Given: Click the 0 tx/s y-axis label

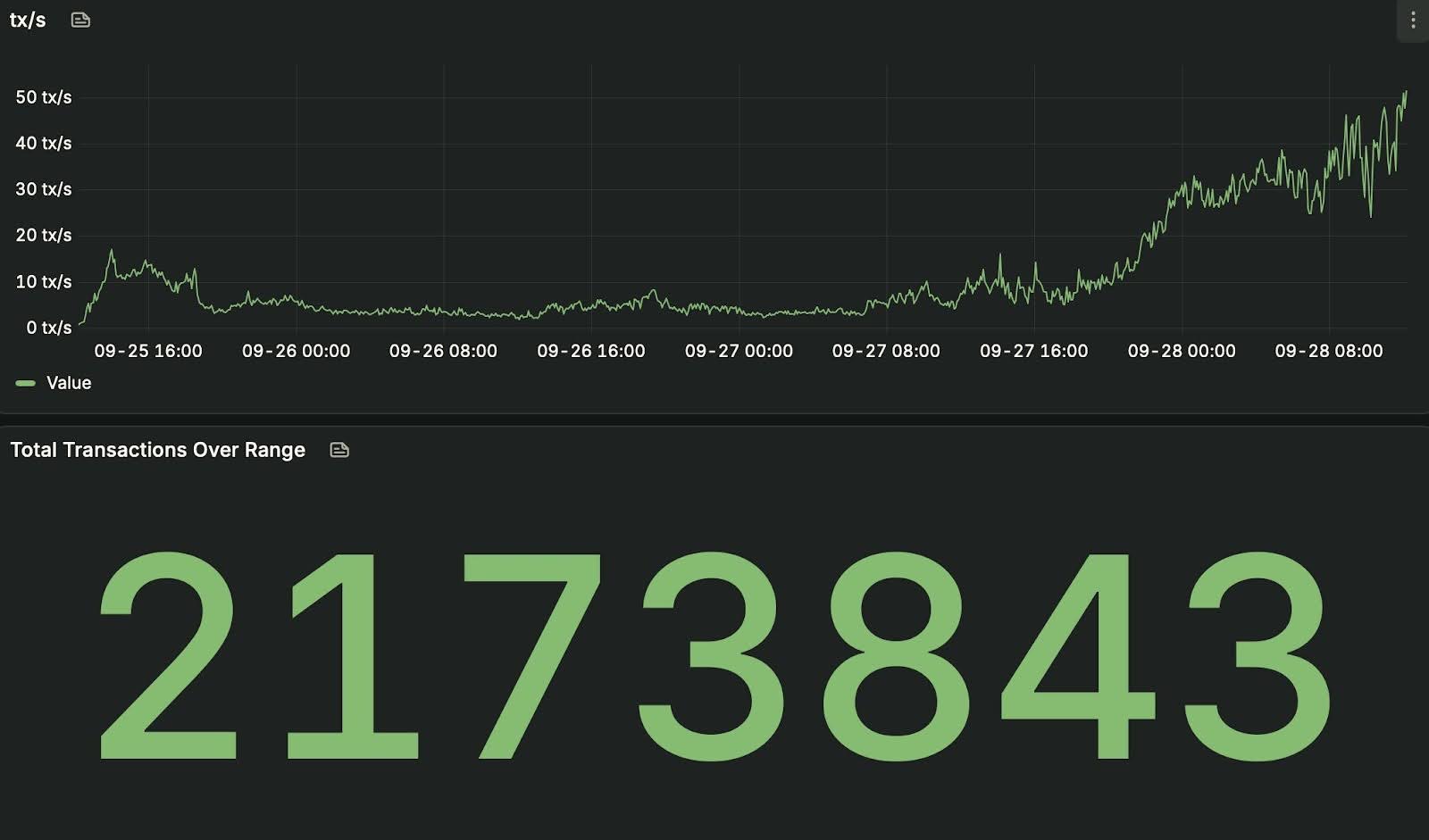Looking at the screenshot, I should 48,328.
